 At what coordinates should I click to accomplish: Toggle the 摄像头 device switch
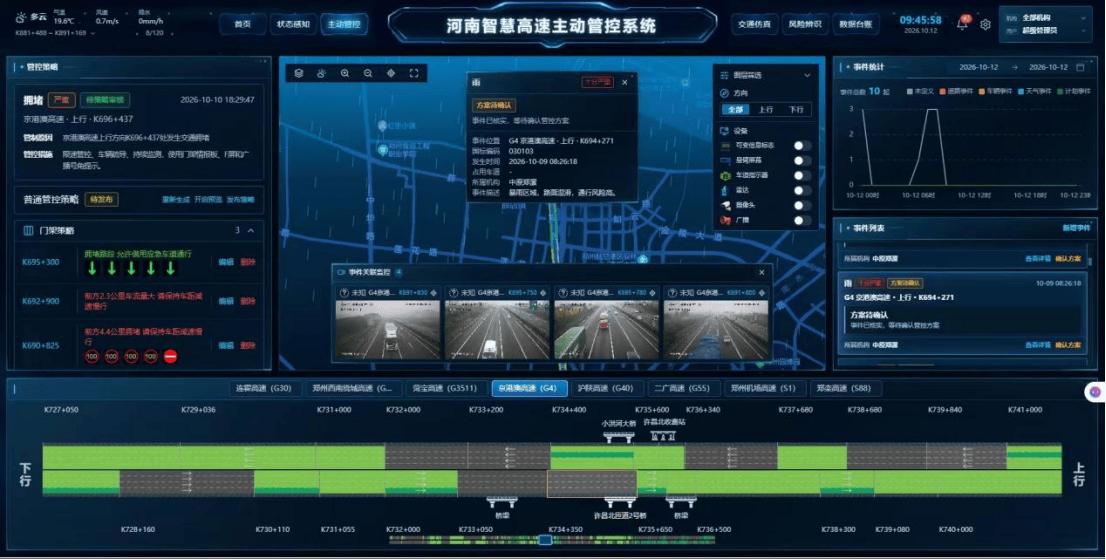click(x=801, y=205)
